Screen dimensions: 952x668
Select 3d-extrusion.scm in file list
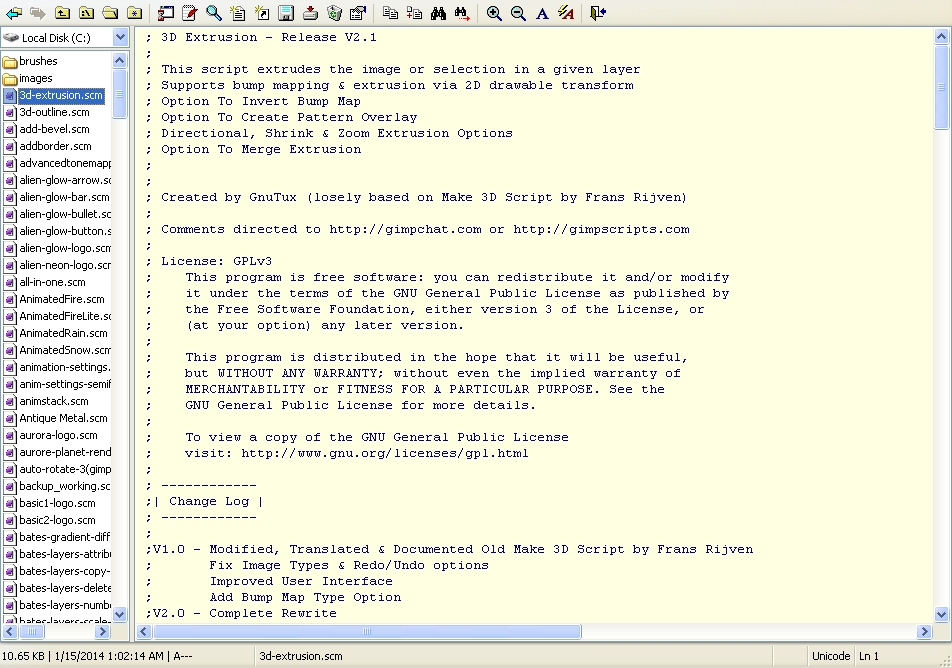61,95
